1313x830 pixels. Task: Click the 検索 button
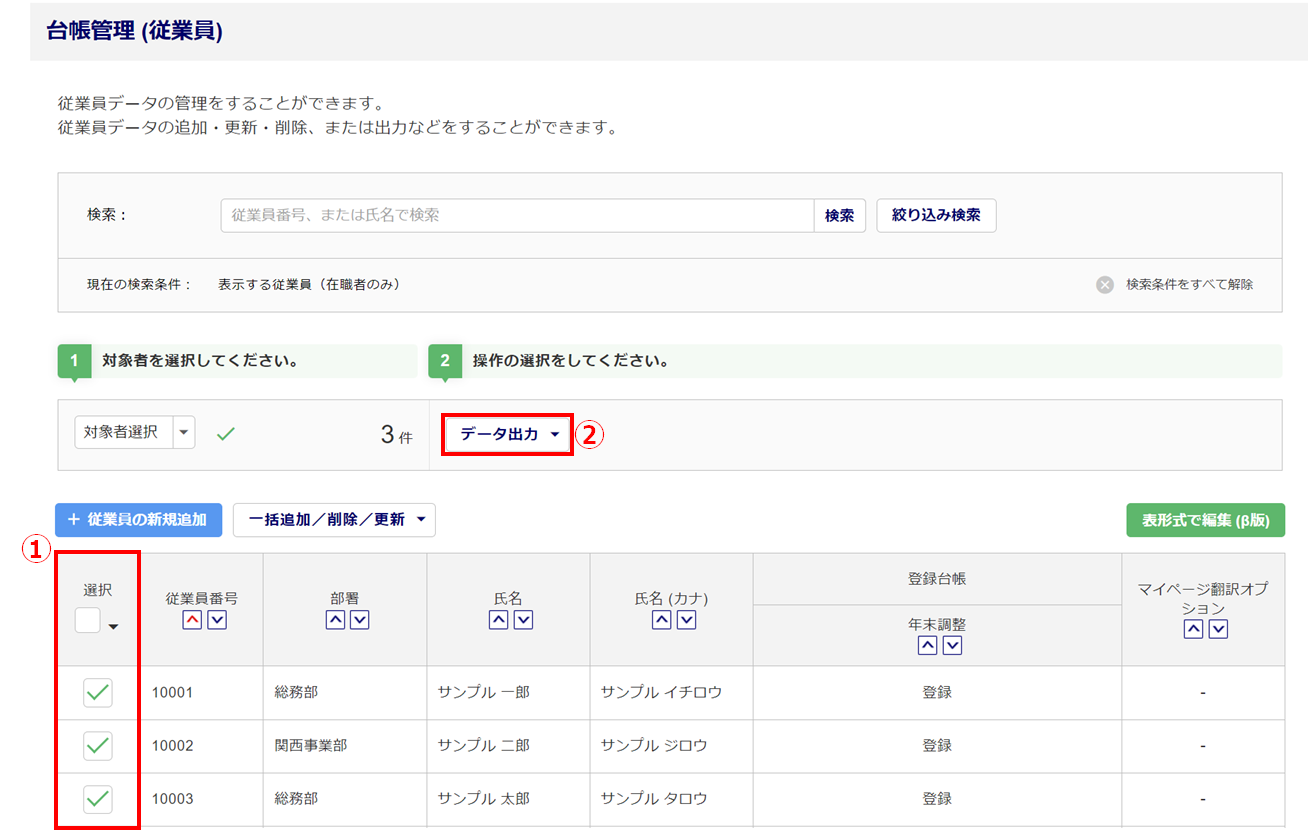coord(839,216)
